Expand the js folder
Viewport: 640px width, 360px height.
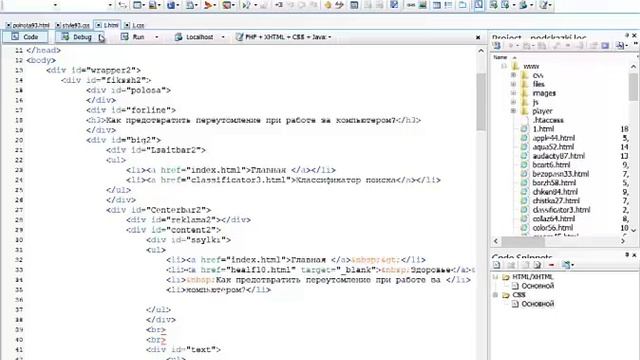[513, 102]
